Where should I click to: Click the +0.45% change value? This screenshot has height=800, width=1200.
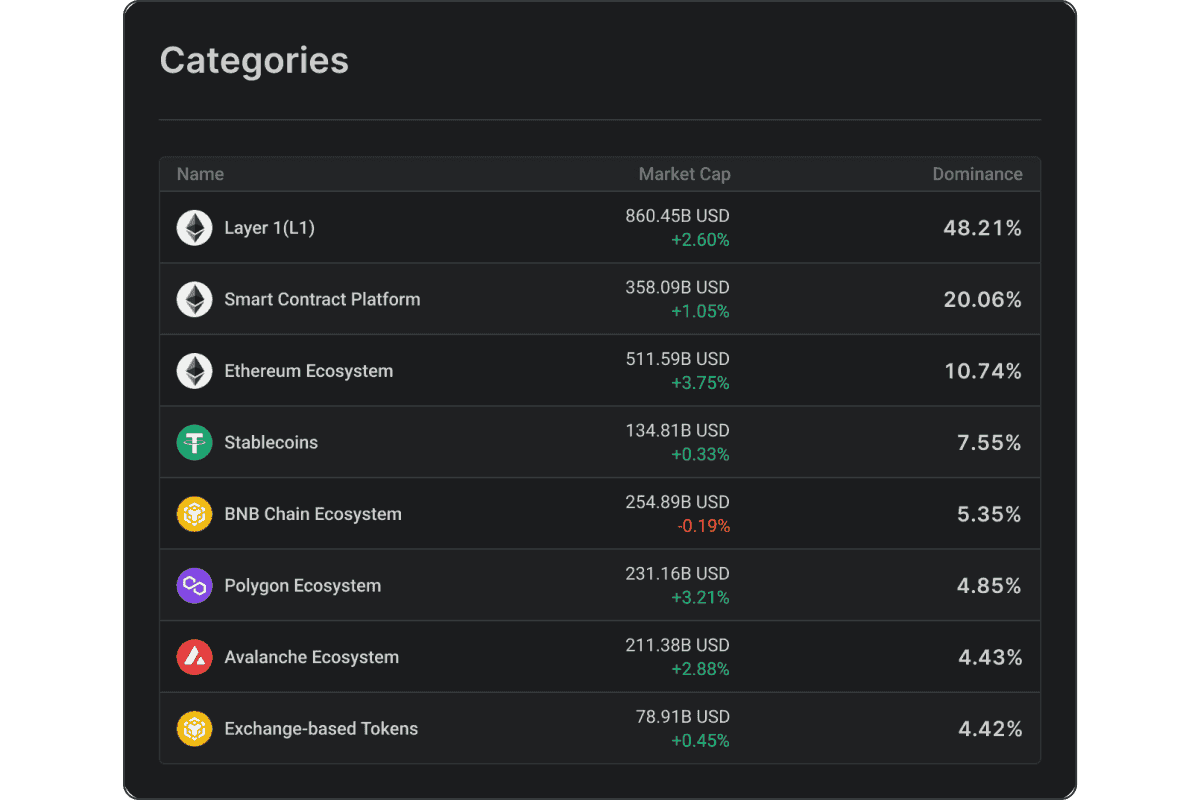(700, 741)
